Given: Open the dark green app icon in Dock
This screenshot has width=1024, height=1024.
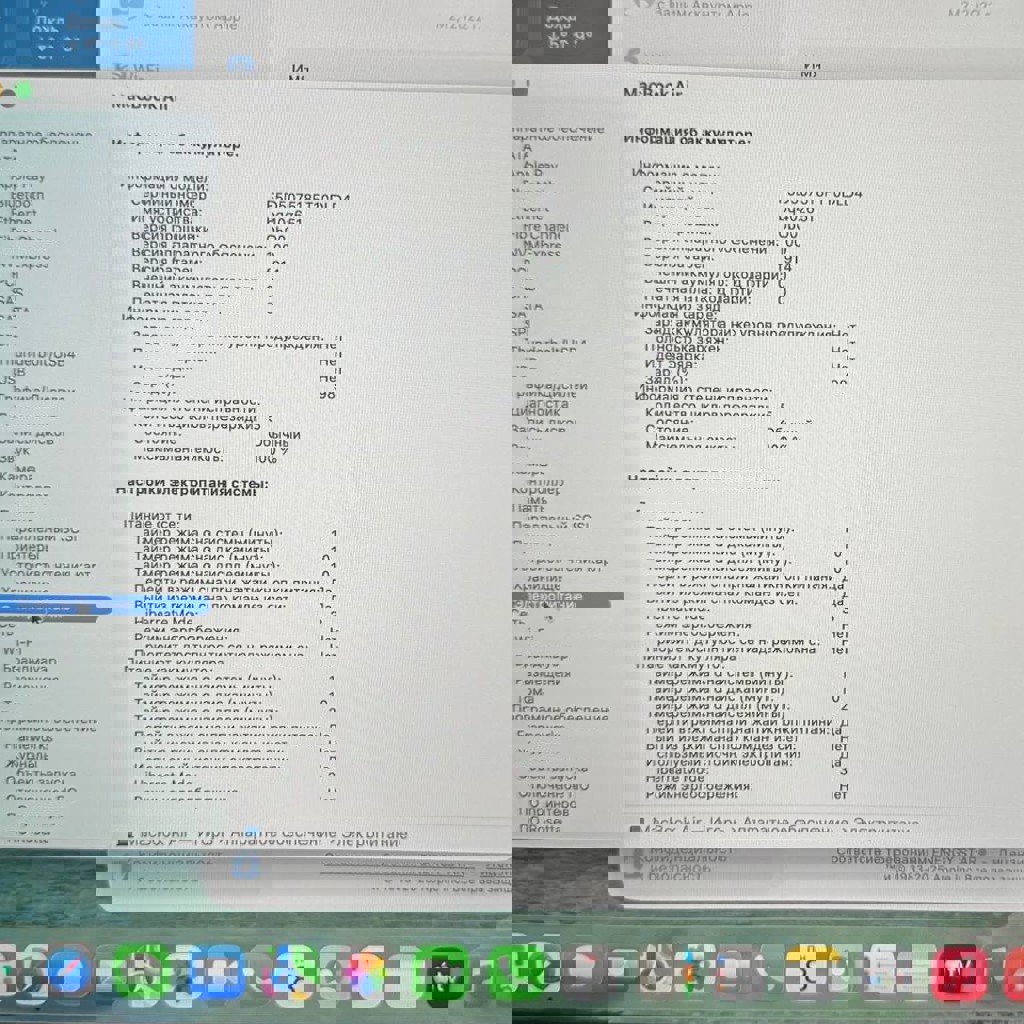Looking at the screenshot, I should pos(441,973).
